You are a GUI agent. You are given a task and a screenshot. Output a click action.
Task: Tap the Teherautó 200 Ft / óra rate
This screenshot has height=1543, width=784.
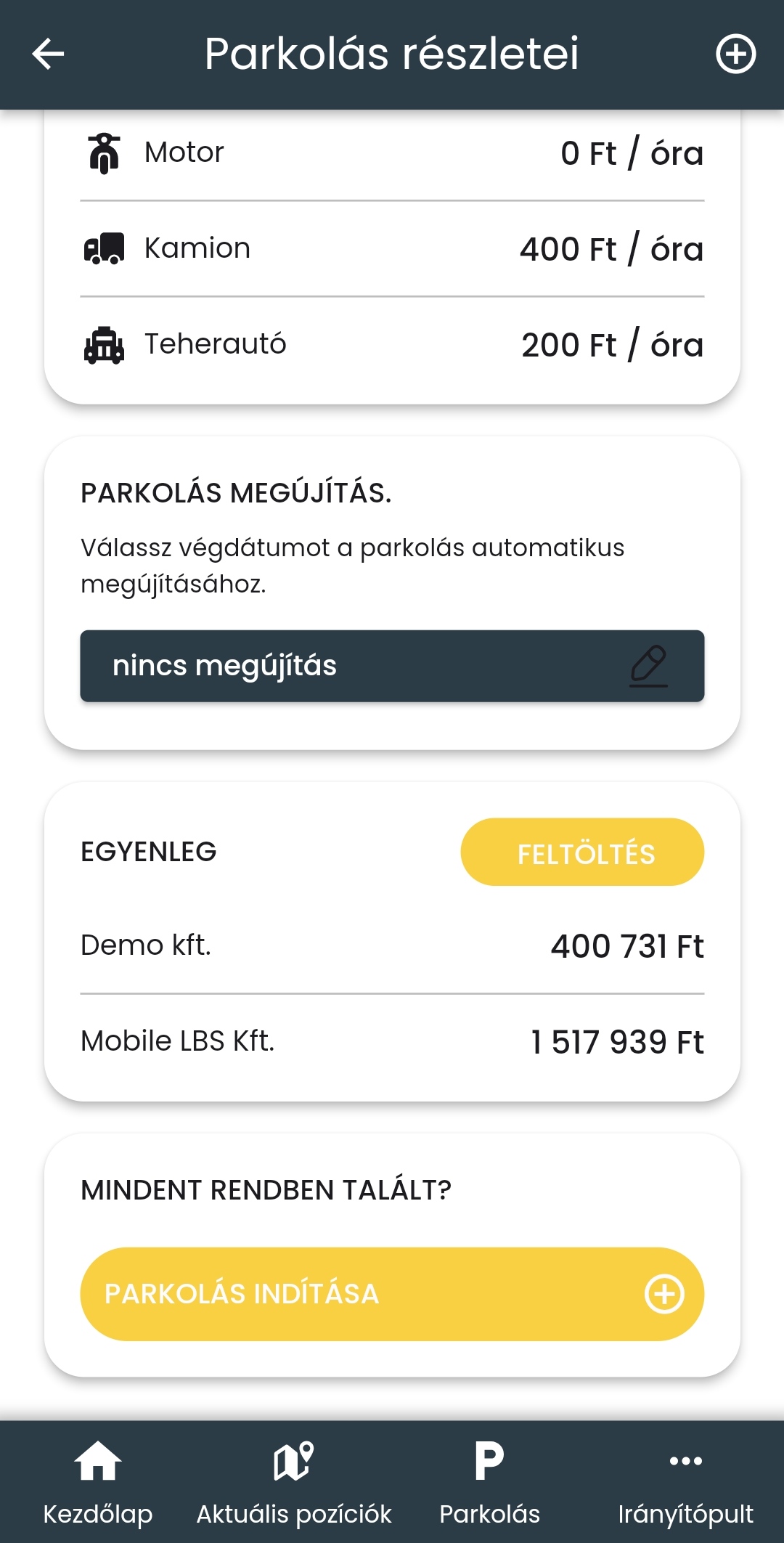click(x=612, y=345)
